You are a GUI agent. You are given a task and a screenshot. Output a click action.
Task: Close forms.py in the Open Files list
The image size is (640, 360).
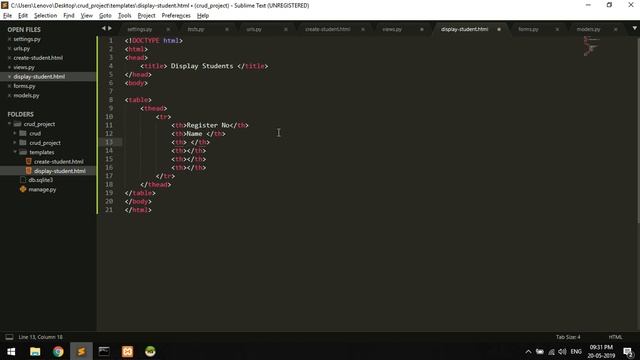pyautogui.click(x=9, y=86)
